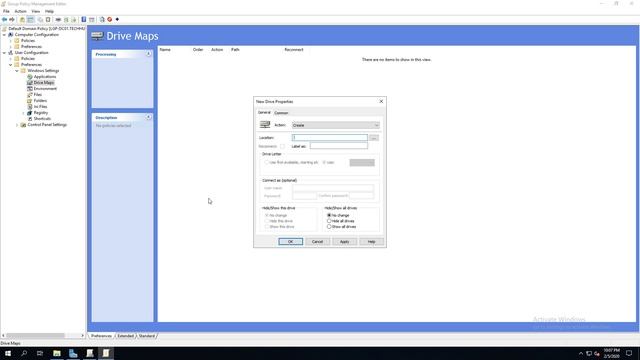Image resolution: width=640 pixels, height=360 pixels.
Task: Select the 'Show all drives' radio button
Action: click(329, 227)
